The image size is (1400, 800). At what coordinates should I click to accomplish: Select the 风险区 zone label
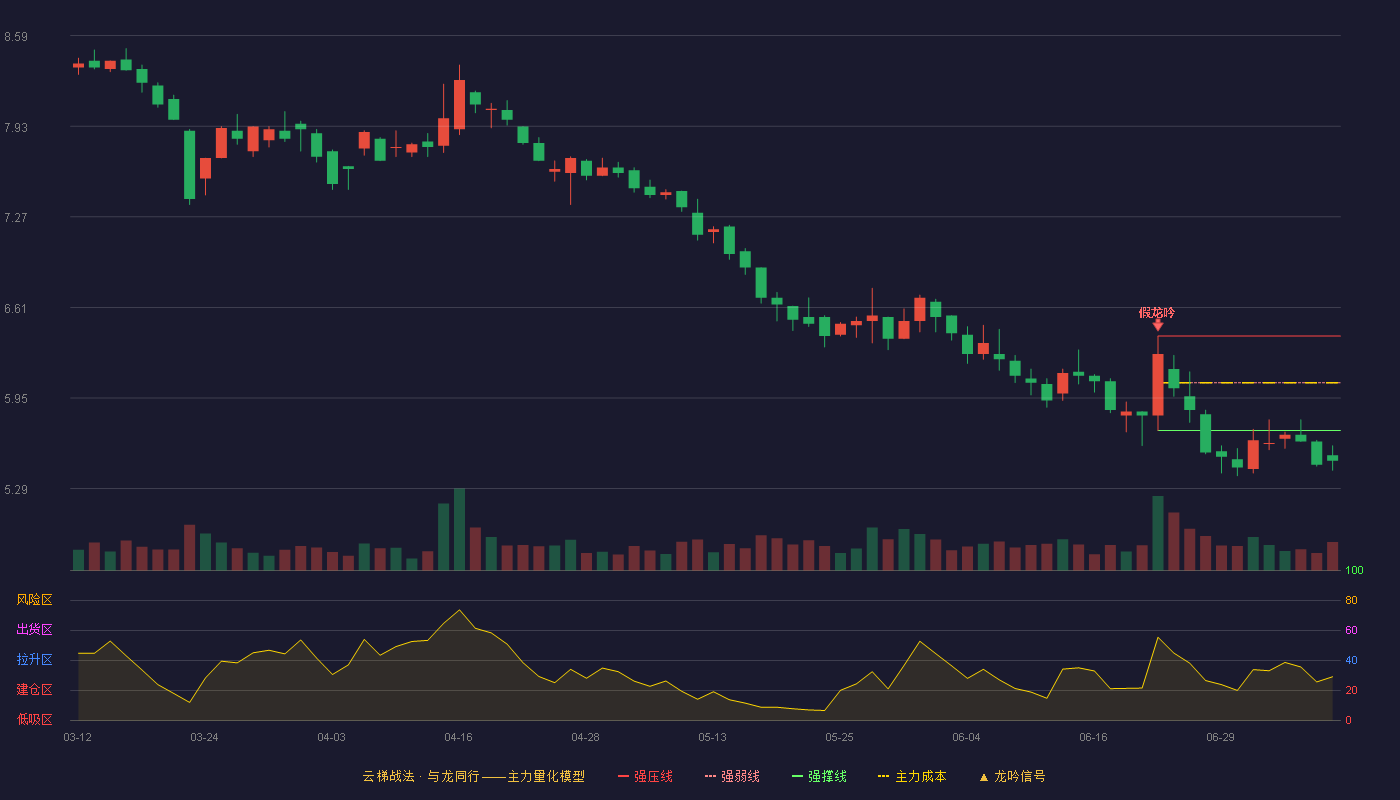34,600
